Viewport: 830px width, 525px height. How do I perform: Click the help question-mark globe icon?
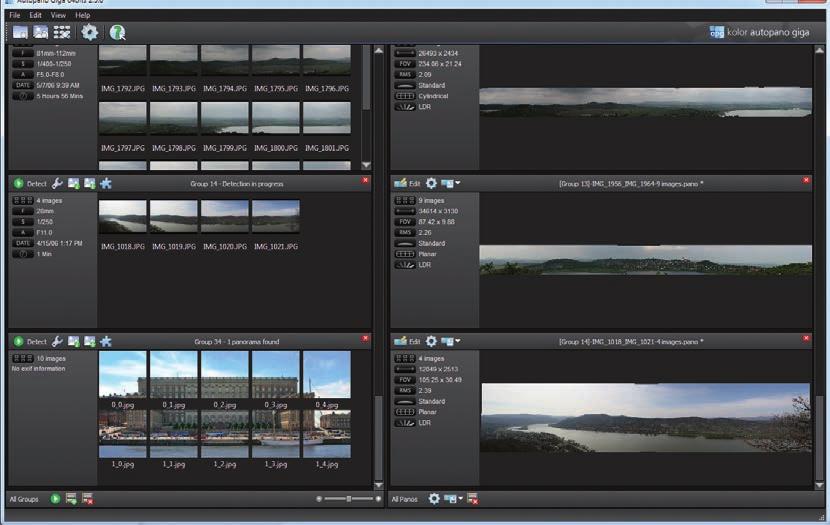click(x=117, y=32)
